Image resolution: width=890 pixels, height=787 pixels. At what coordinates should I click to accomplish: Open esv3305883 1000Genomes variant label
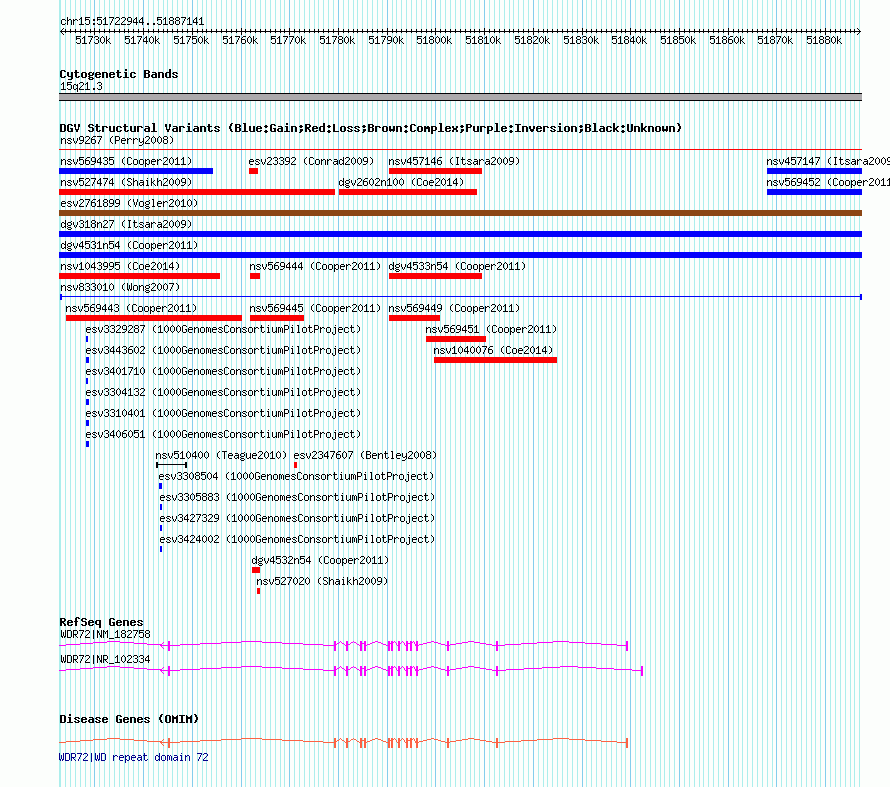(297, 497)
